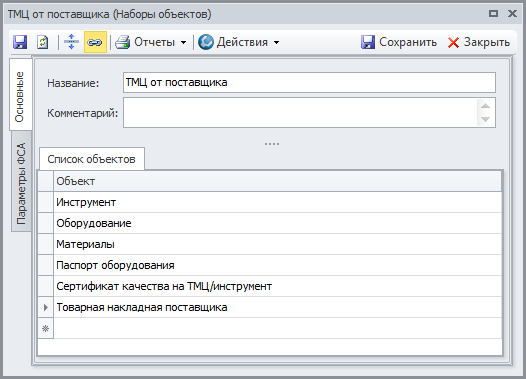Viewport: 526px width, 379px height.
Task: Click the printer icon for Отчеты
Action: [122, 42]
